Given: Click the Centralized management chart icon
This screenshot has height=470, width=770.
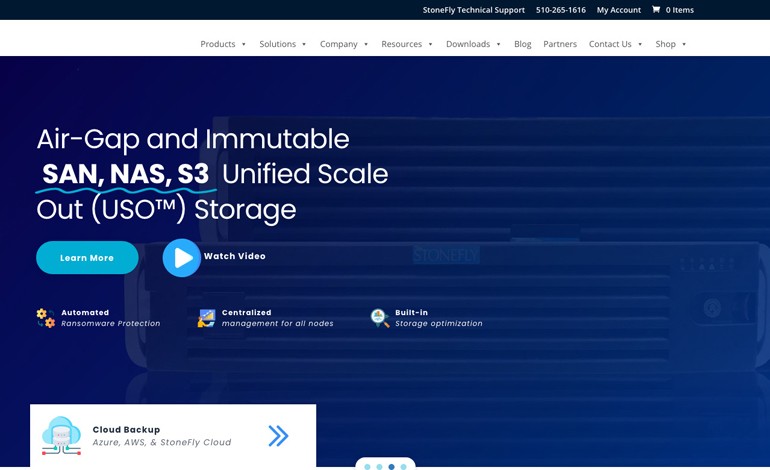Looking at the screenshot, I should pyautogui.click(x=206, y=318).
